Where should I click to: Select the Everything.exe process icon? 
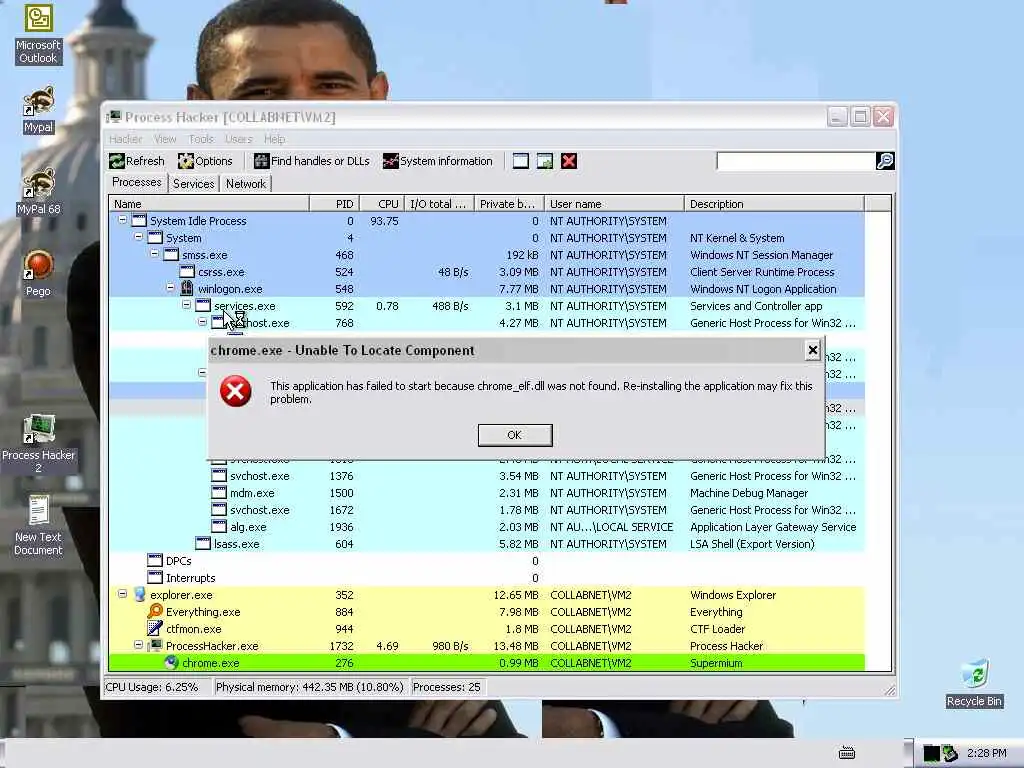tap(155, 612)
